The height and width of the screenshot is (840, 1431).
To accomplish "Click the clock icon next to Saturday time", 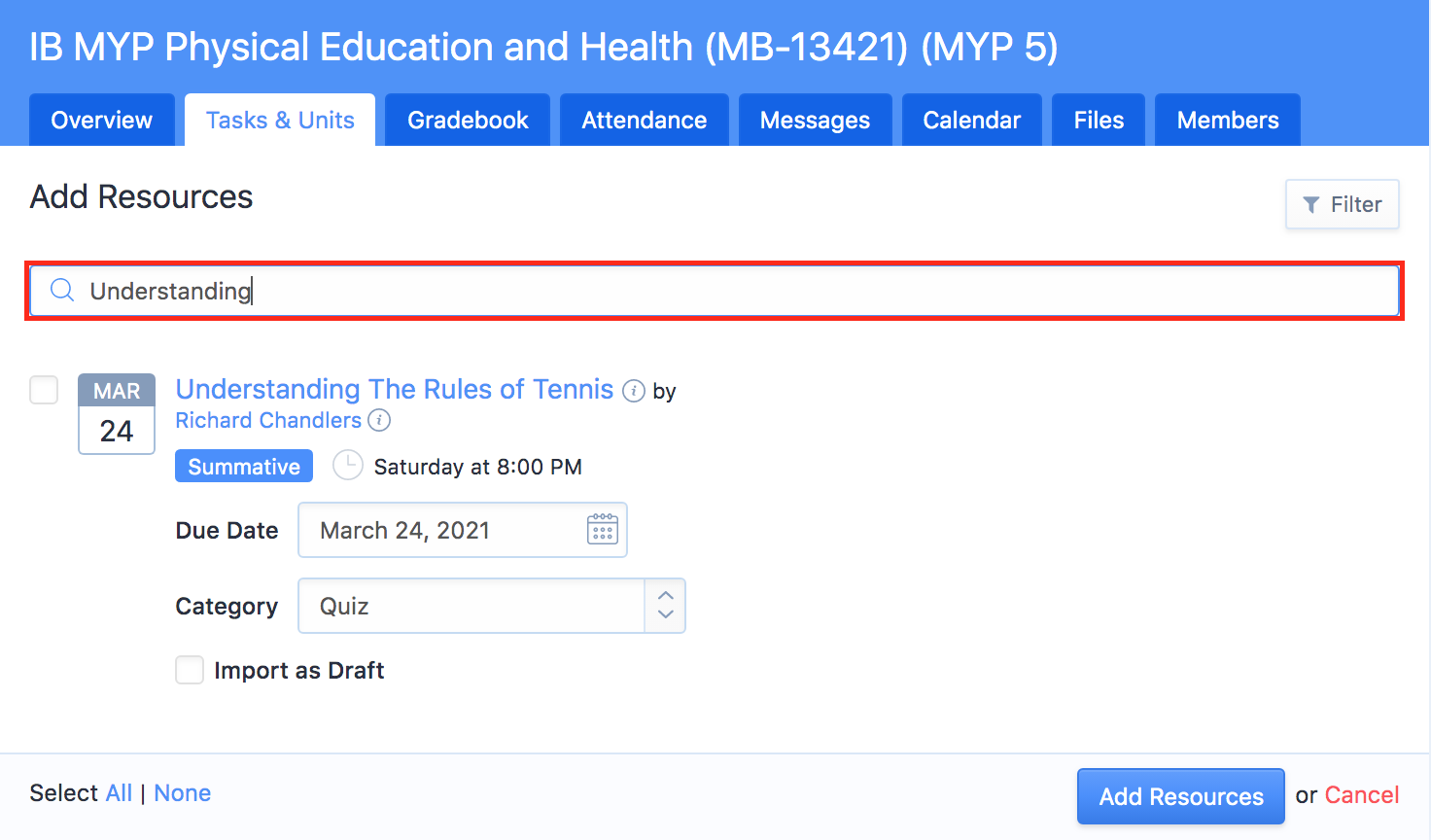I will [347, 467].
